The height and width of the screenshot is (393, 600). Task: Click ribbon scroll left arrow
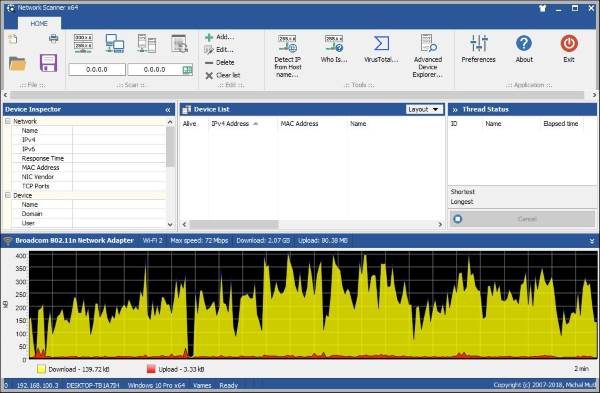[x=5, y=95]
